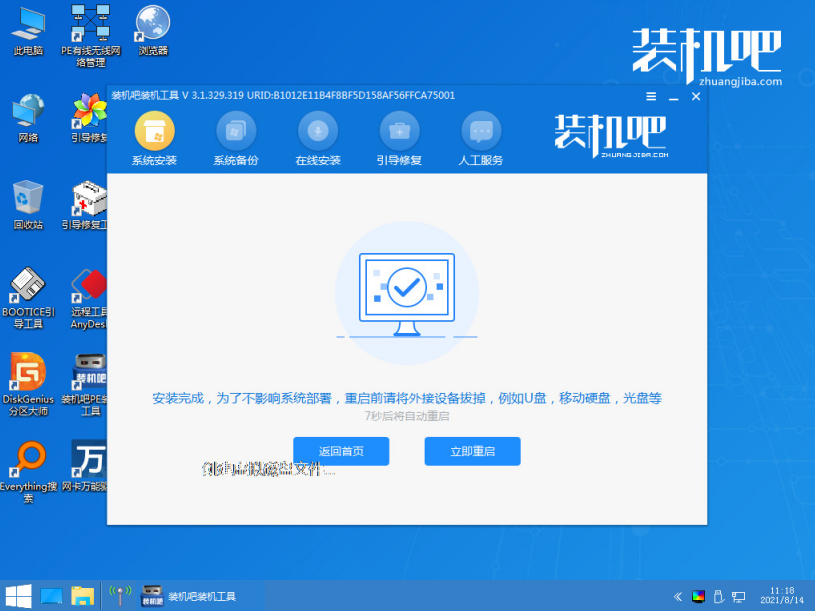The height and width of the screenshot is (611, 815).
Task: Click the 安装完成 message text
Action: point(407,399)
